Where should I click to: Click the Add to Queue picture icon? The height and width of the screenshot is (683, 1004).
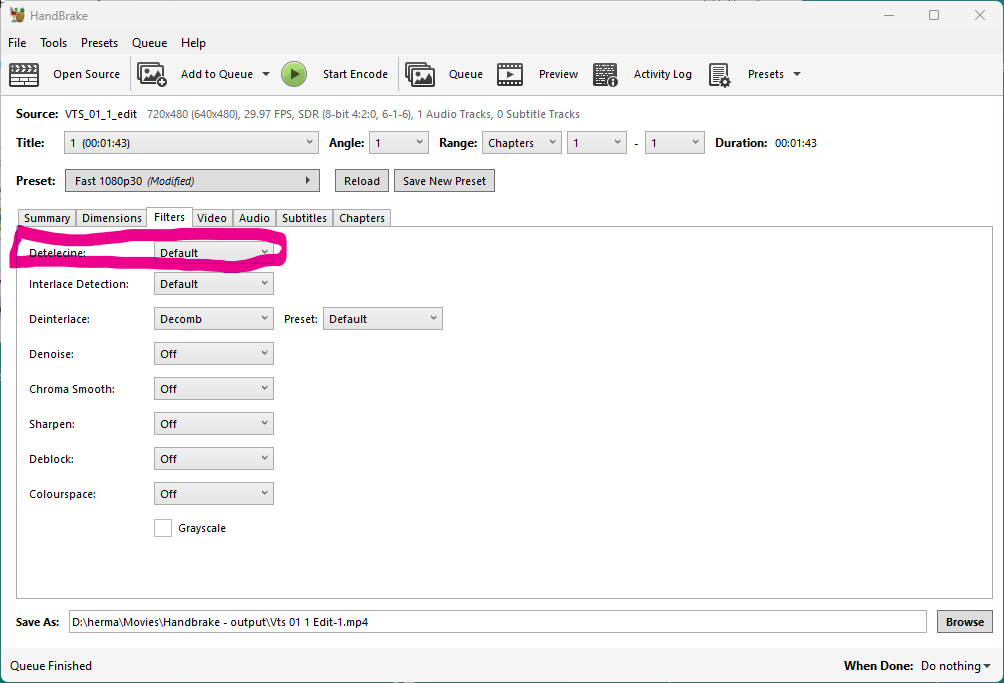[152, 74]
